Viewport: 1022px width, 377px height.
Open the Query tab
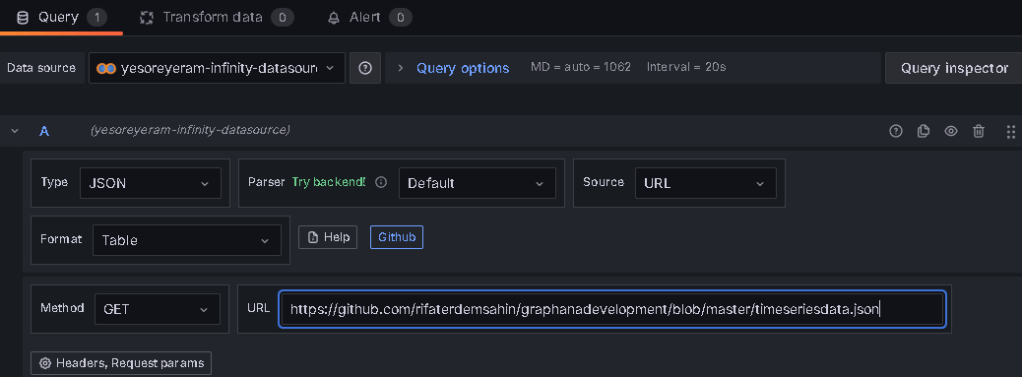[x=61, y=18]
